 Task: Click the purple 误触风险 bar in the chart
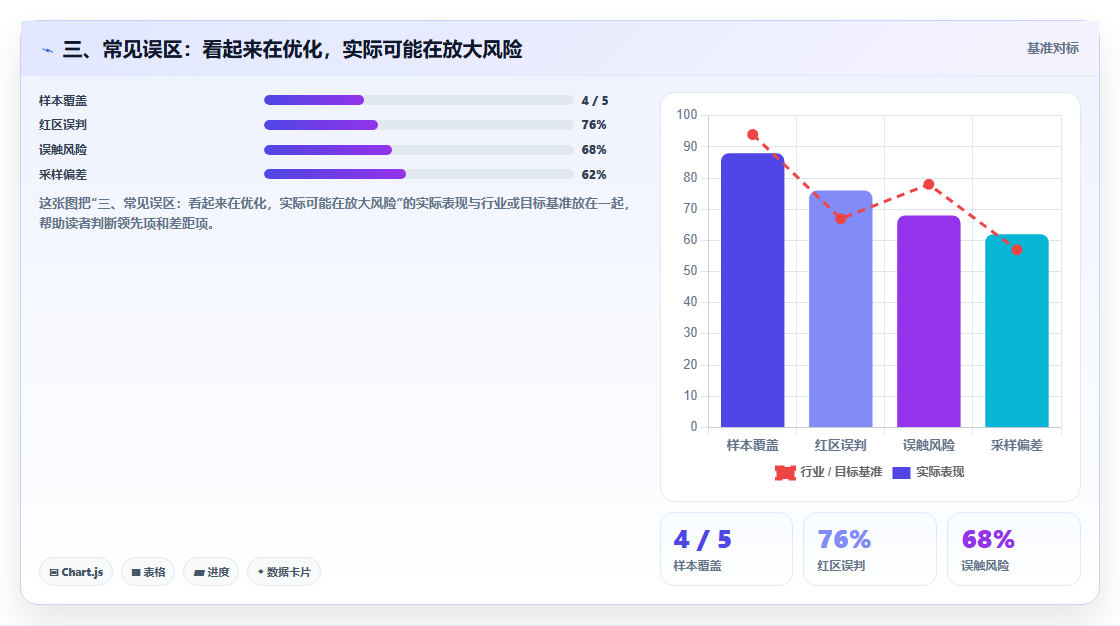click(929, 322)
